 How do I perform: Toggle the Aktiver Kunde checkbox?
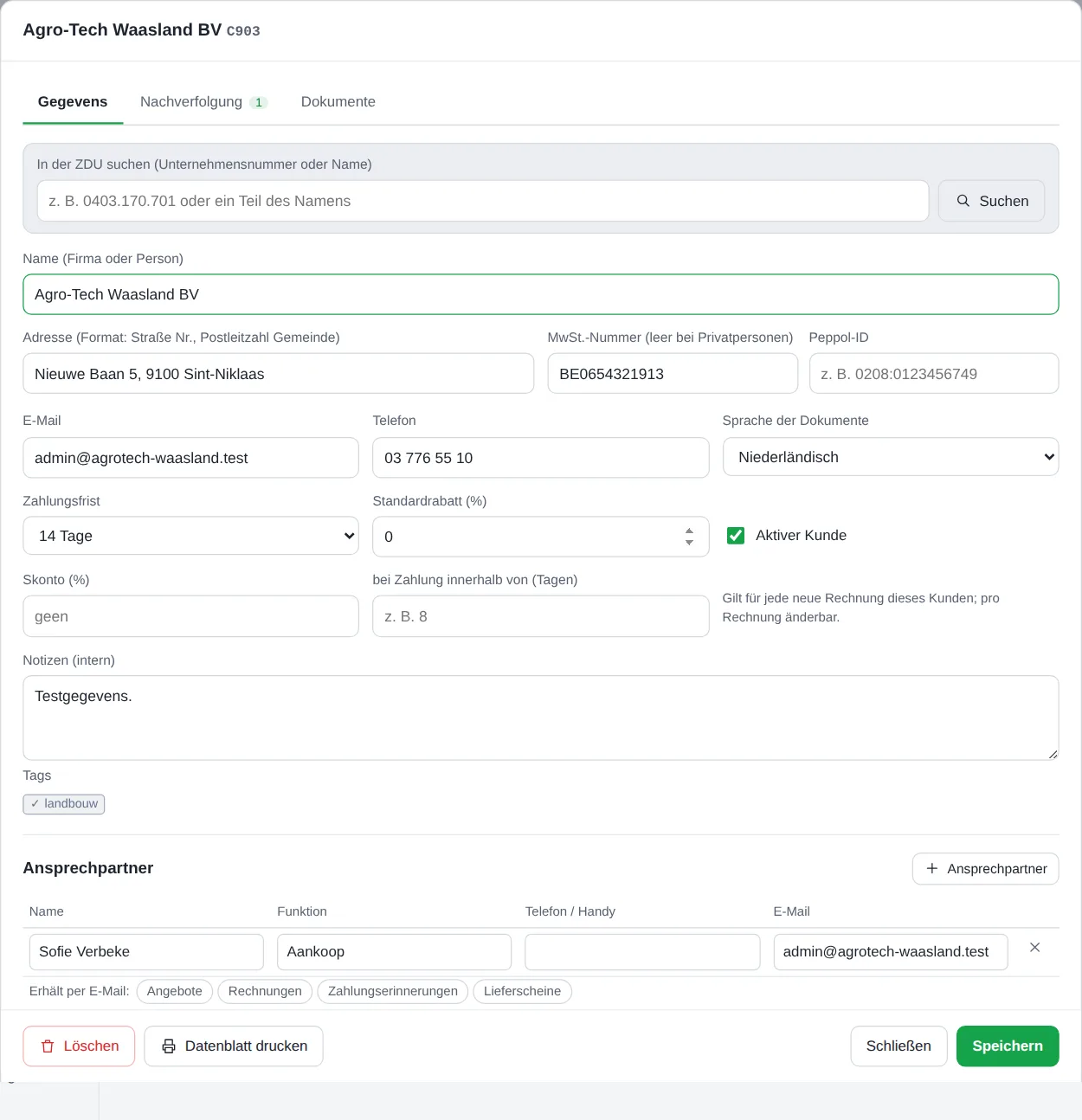736,536
